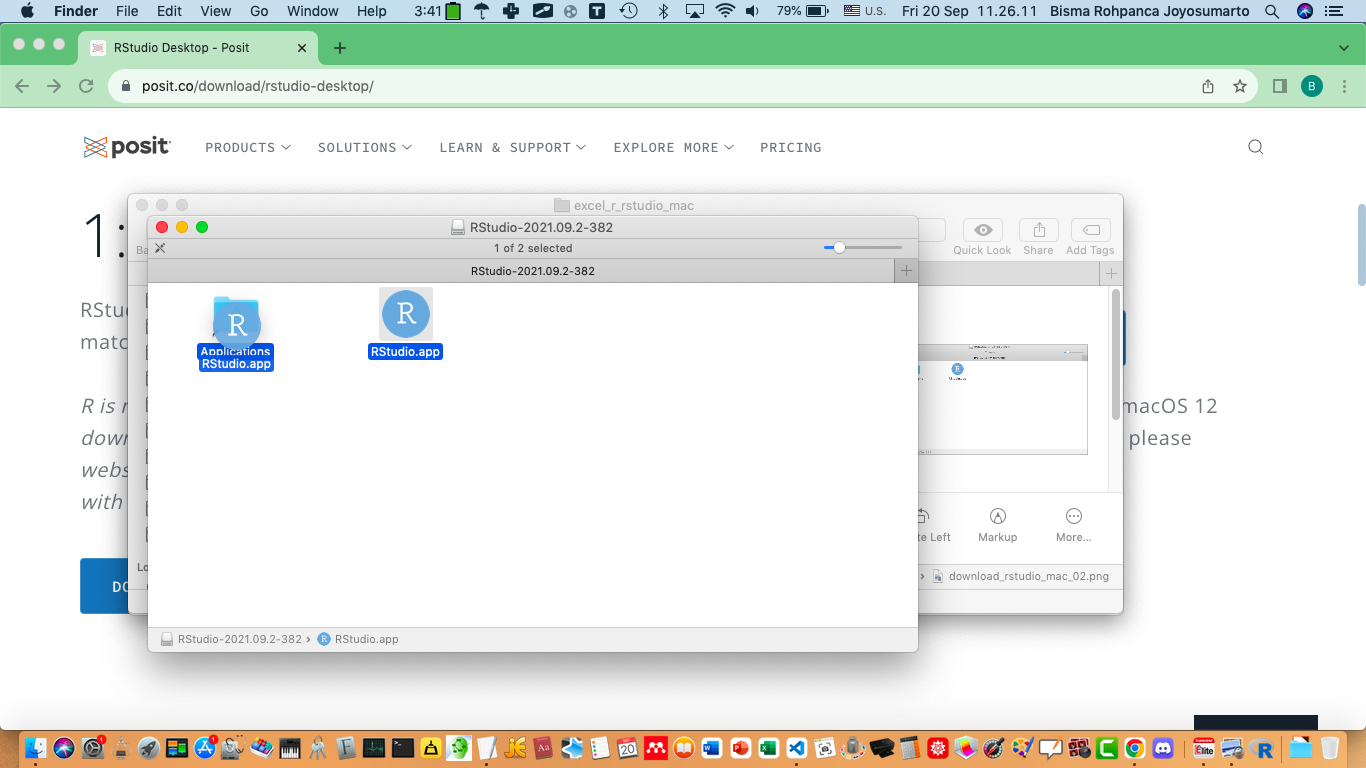Open Discord from the Dock
1366x768 pixels.
pos(1163,747)
